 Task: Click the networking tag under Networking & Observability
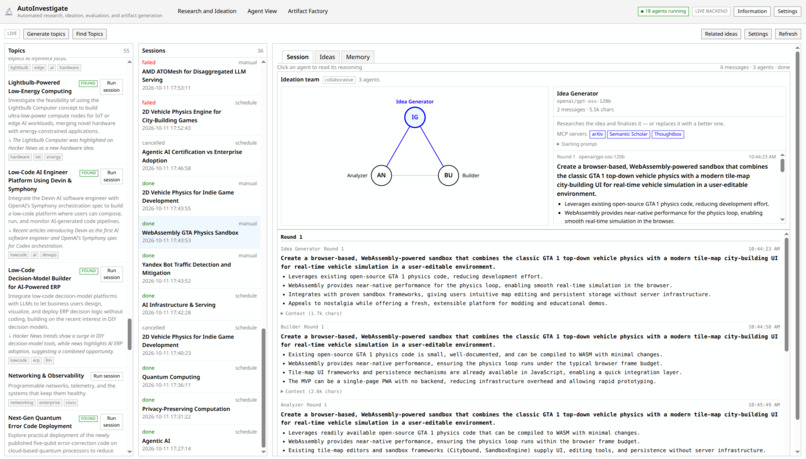point(22,402)
